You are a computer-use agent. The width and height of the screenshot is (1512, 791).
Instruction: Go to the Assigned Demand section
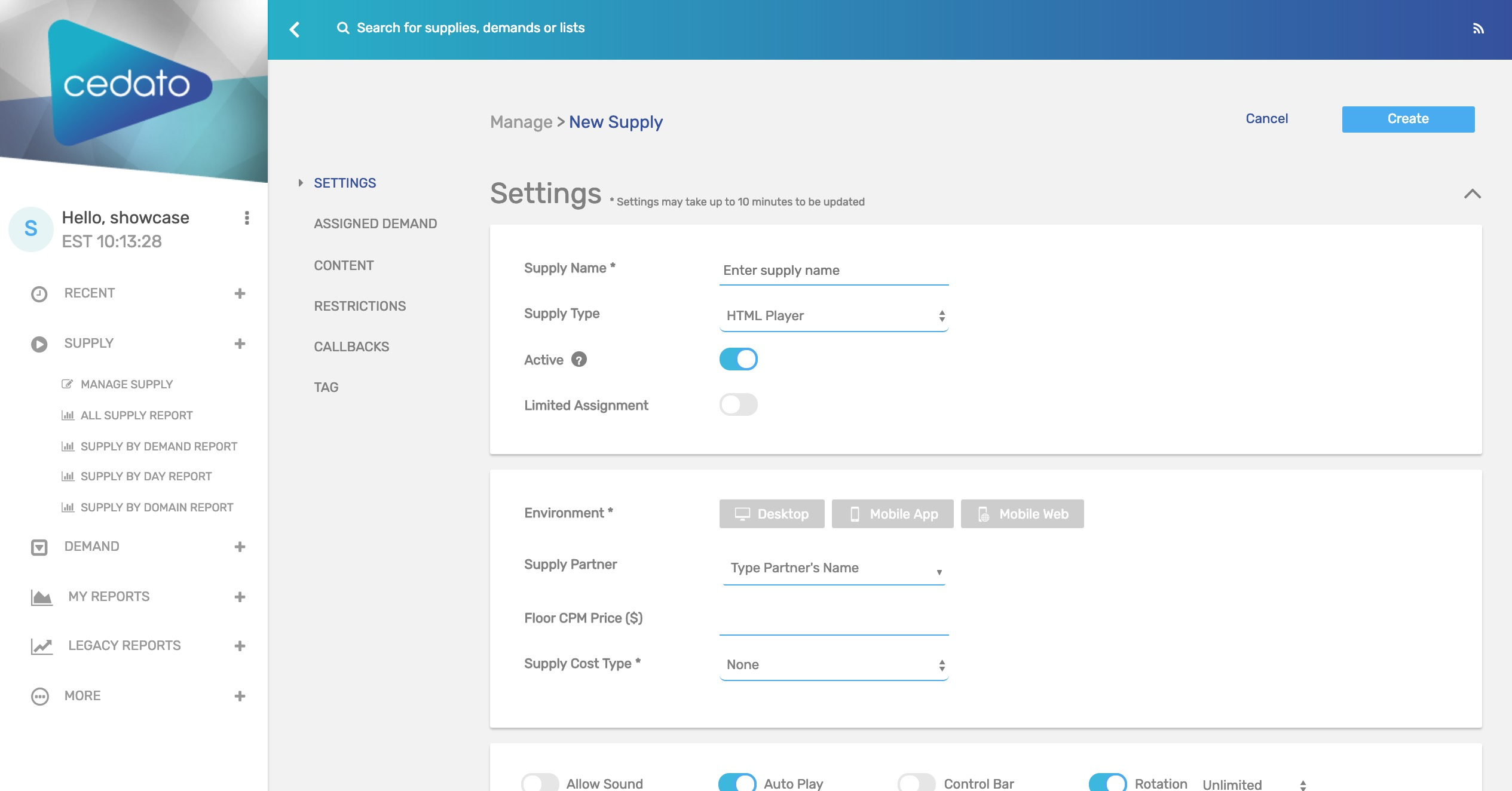pos(375,223)
